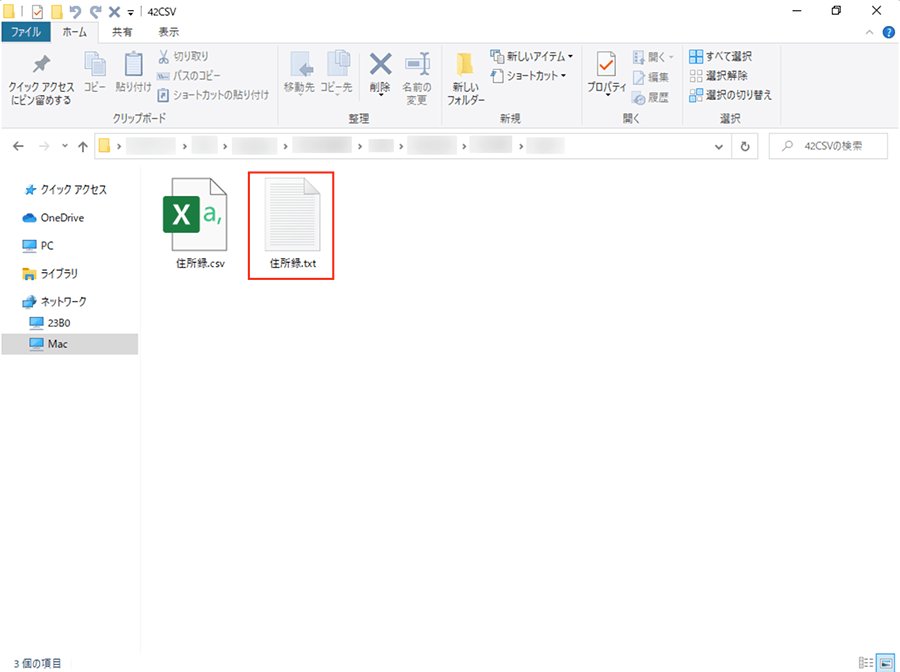Screen dimensions: 900x672
Task: Switch to Share (共有) tab
Action: click(x=122, y=32)
